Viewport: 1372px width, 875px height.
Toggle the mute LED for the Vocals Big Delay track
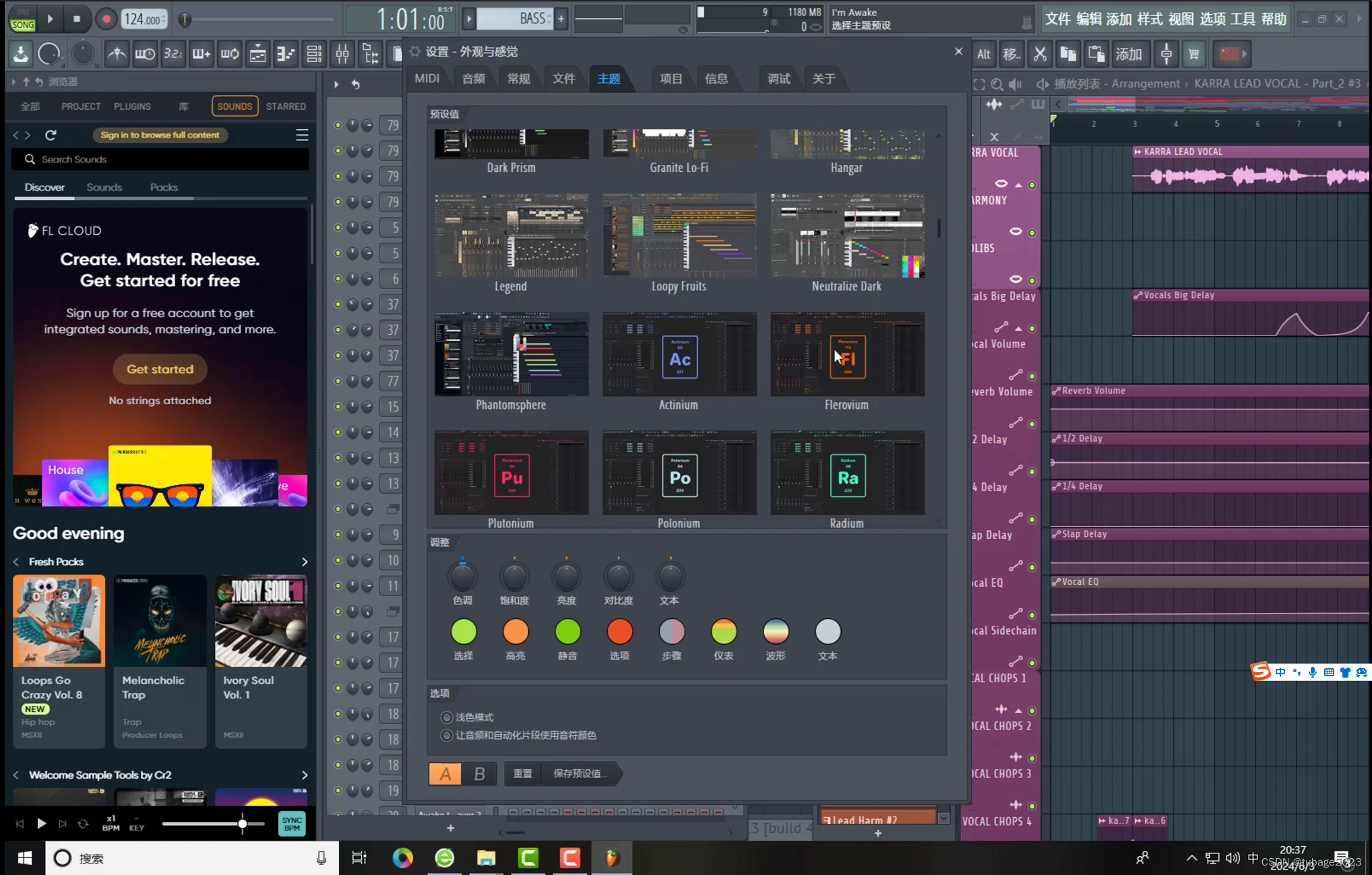(1032, 329)
